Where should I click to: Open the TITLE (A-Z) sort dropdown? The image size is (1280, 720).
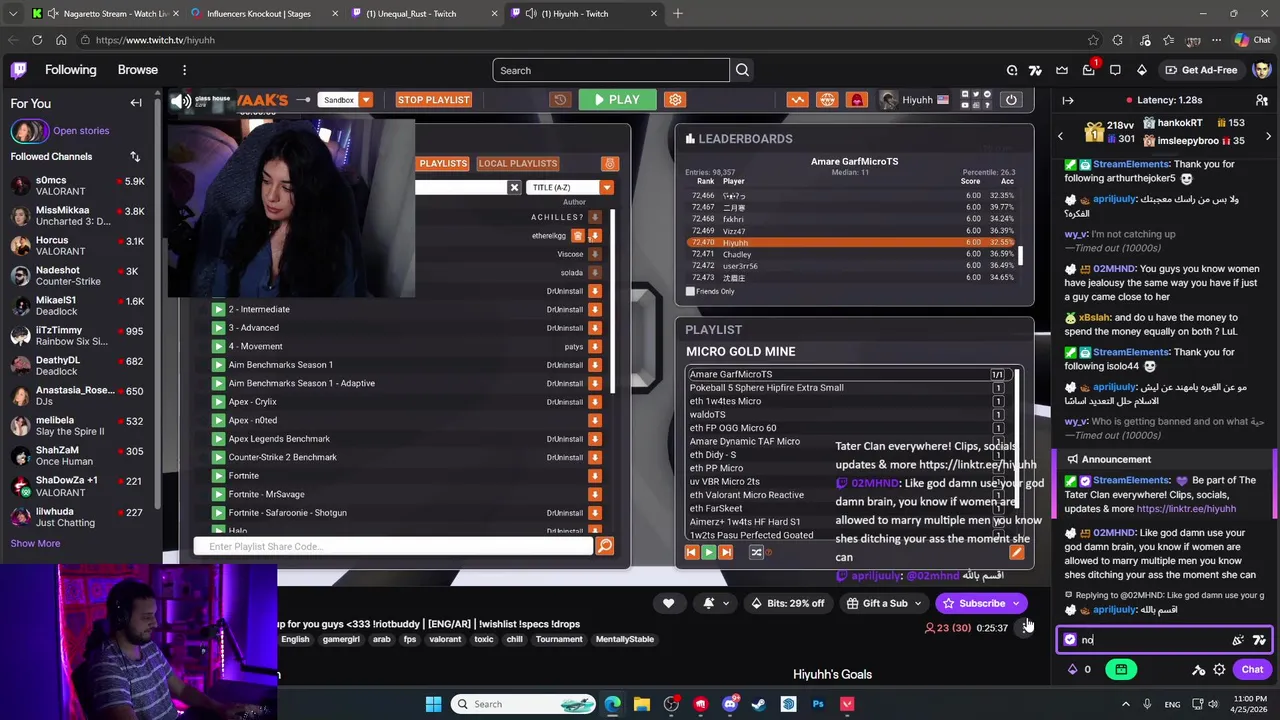569,187
